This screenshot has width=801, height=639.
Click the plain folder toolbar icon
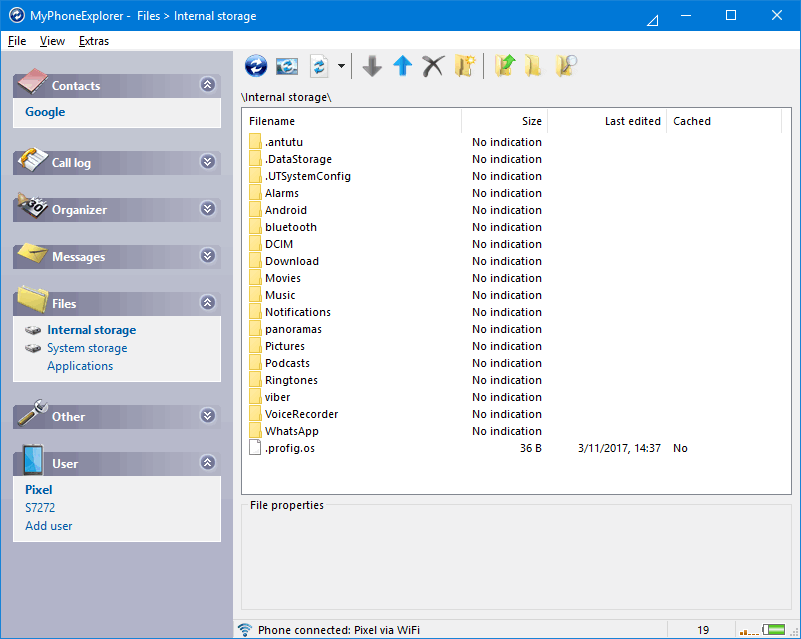click(533, 66)
